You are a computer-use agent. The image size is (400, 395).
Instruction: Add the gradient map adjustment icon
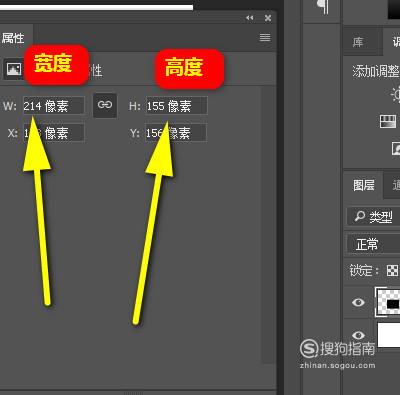[x=388, y=121]
